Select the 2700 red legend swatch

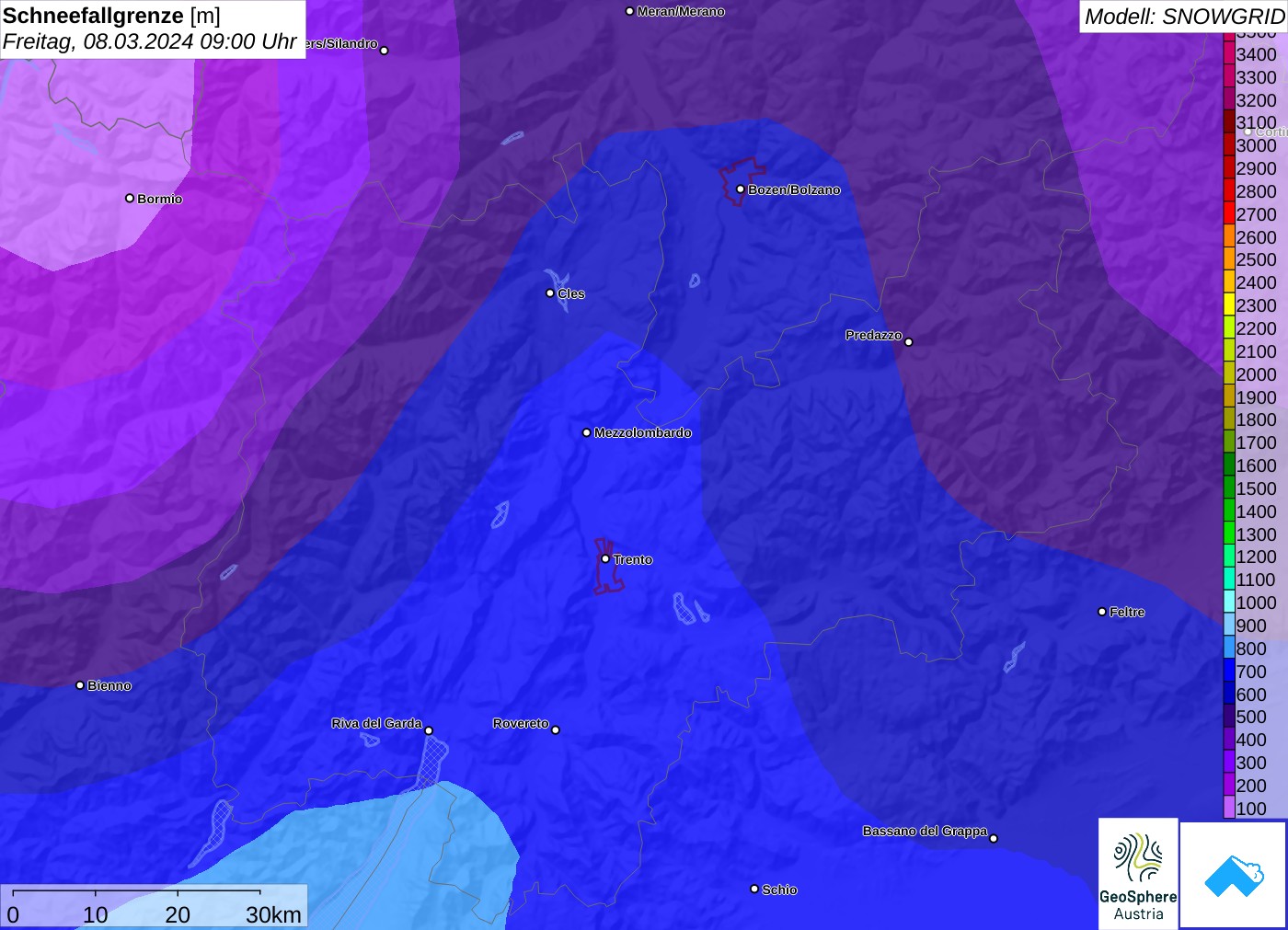(x=1229, y=213)
